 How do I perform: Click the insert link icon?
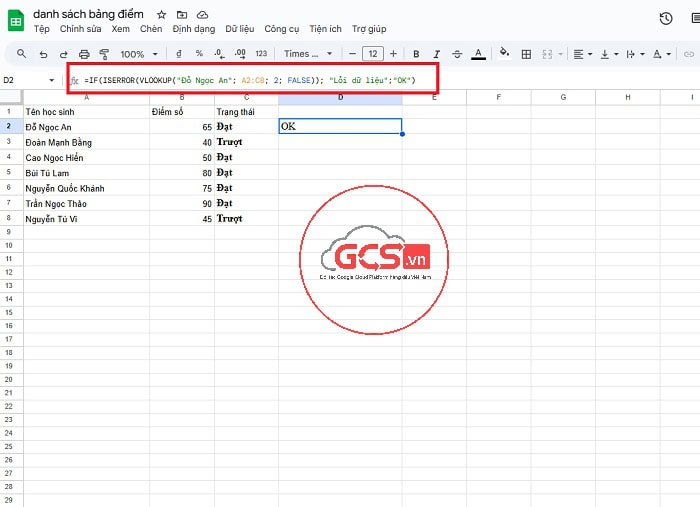[688, 54]
